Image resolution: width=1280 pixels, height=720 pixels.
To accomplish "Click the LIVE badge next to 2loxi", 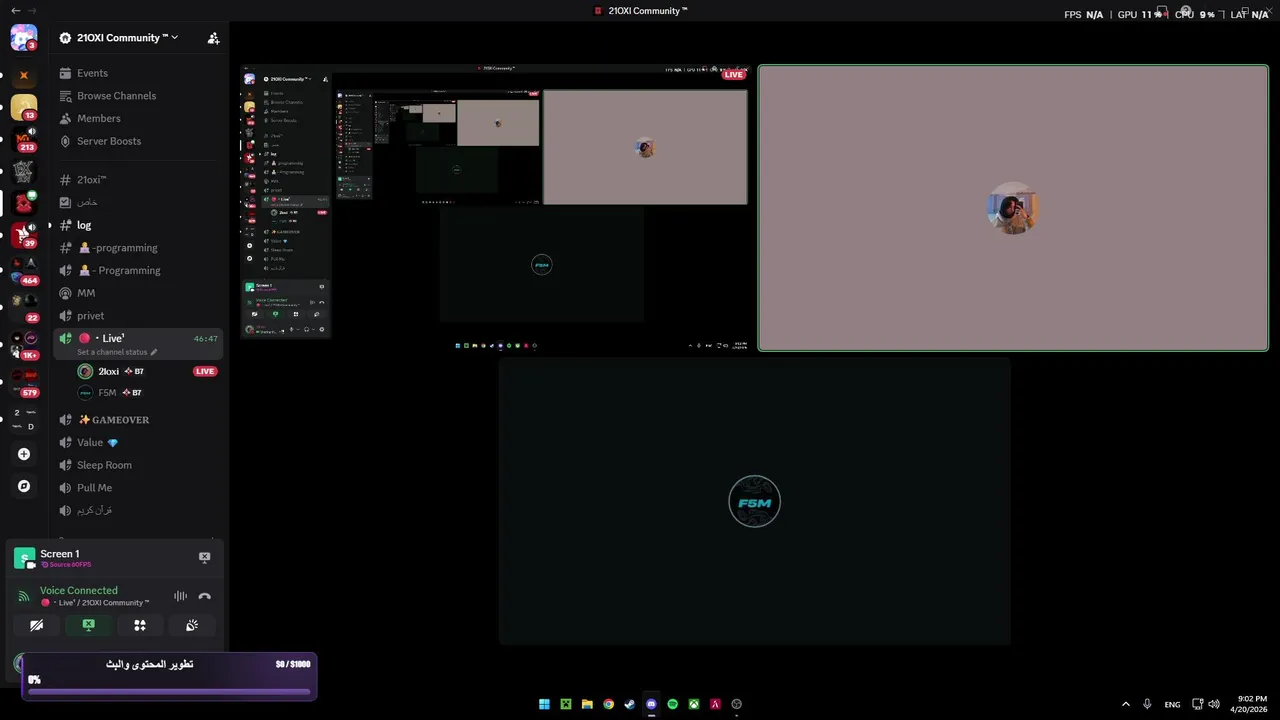I will pyautogui.click(x=205, y=371).
